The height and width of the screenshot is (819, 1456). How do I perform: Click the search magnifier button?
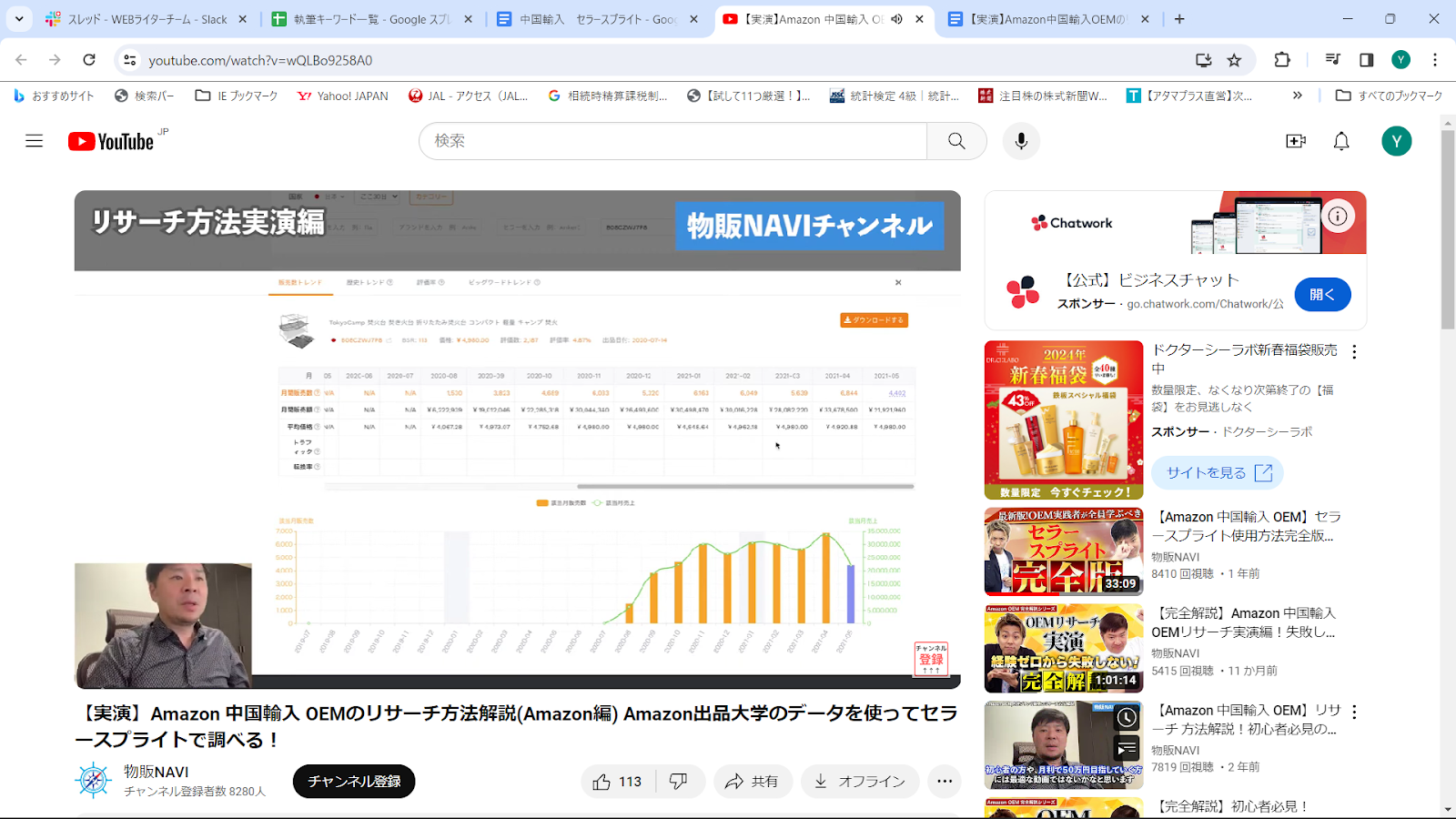(956, 141)
